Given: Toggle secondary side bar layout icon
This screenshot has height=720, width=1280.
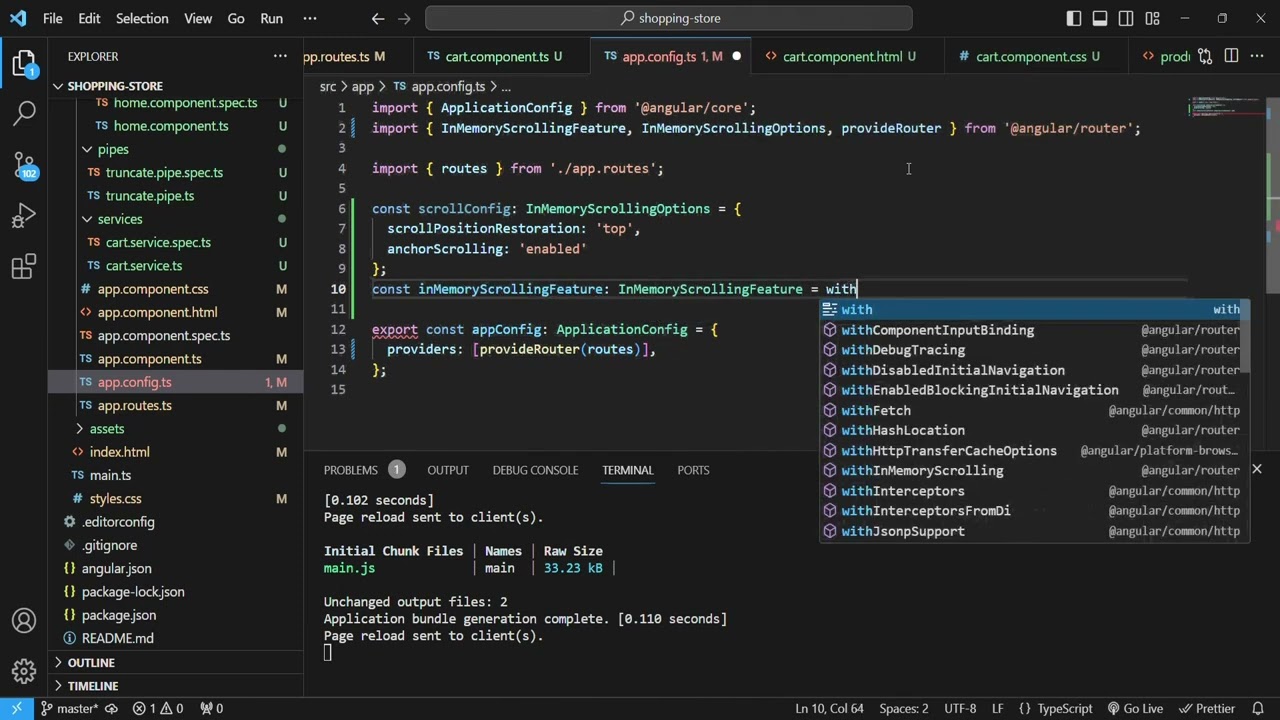Looking at the screenshot, I should (1125, 18).
